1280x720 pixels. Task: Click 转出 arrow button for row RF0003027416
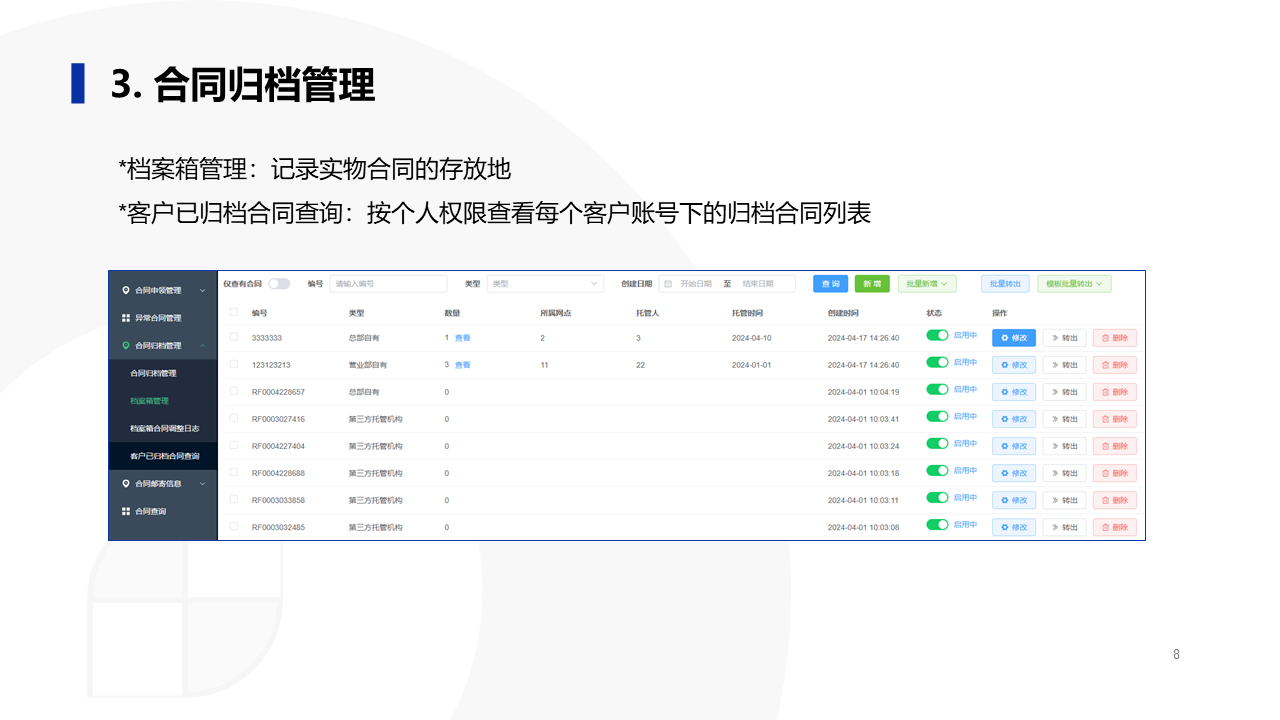(1064, 419)
